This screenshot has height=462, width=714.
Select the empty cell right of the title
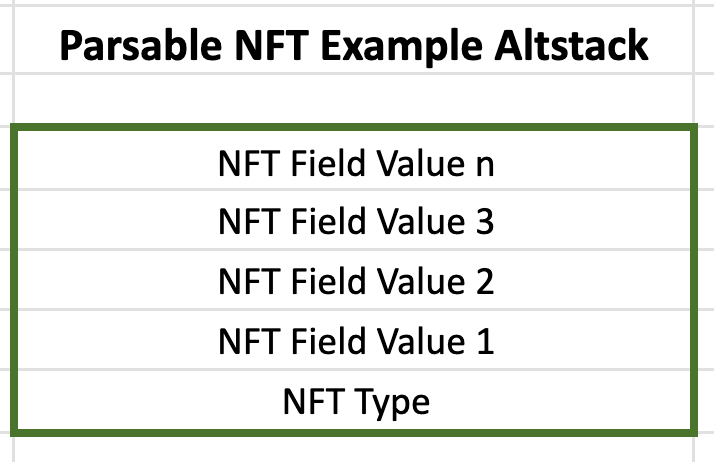pyautogui.click(x=706, y=46)
